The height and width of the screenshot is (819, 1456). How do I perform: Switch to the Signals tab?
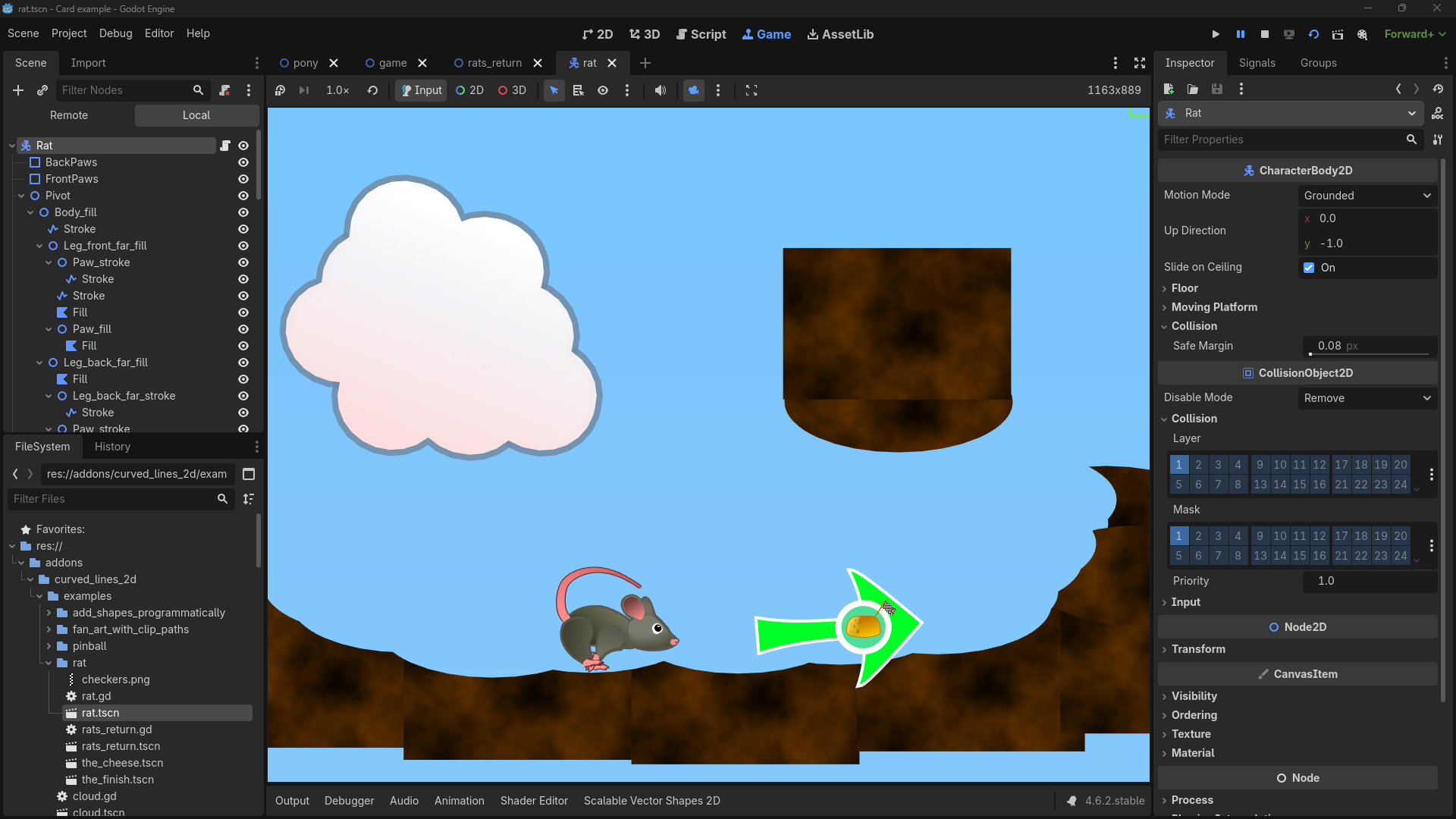click(x=1257, y=63)
